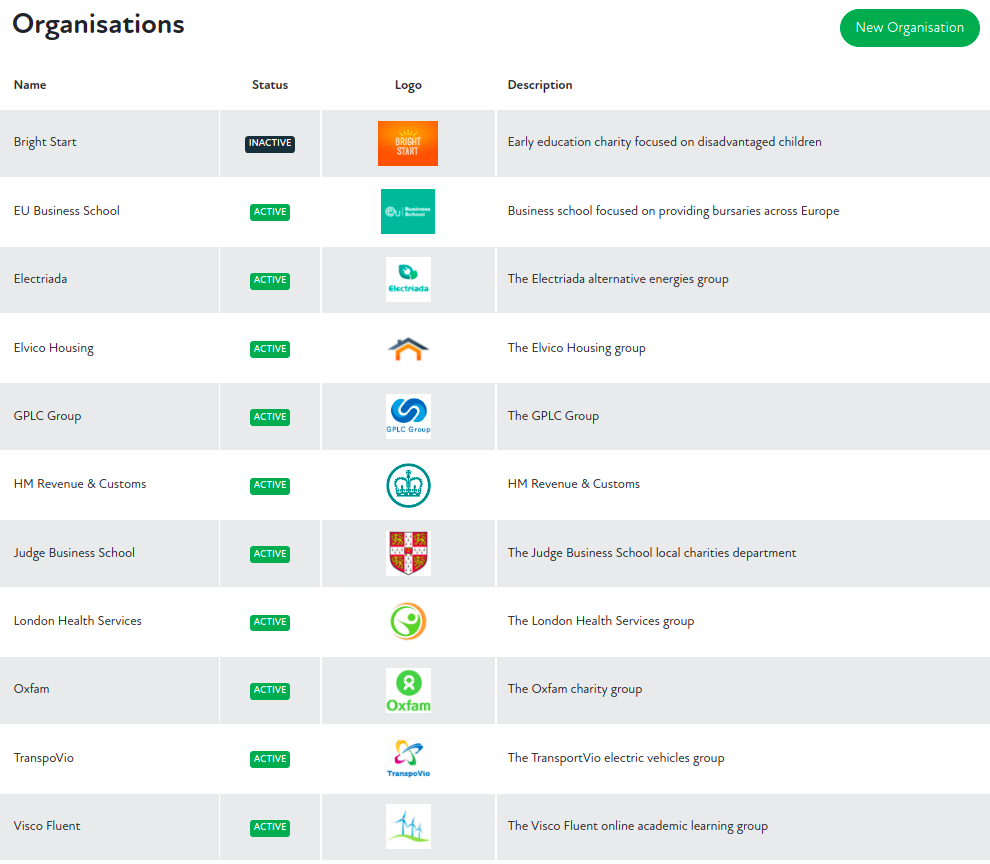990x864 pixels.
Task: Click the TranspoVio logo
Action: tap(408, 758)
